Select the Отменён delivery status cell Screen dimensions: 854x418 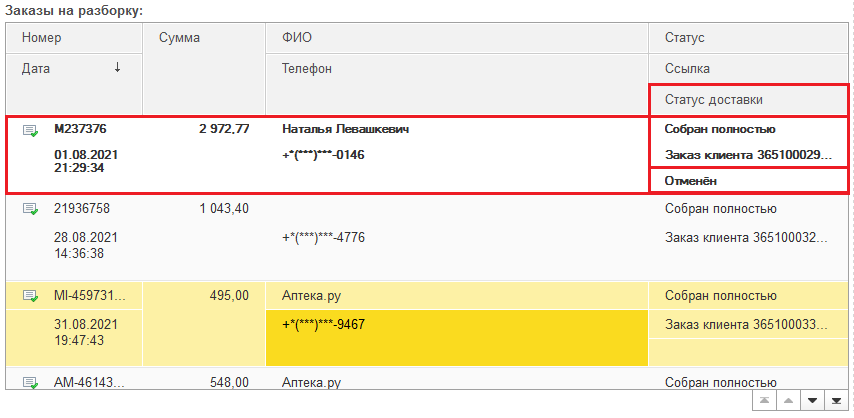[x=748, y=181]
